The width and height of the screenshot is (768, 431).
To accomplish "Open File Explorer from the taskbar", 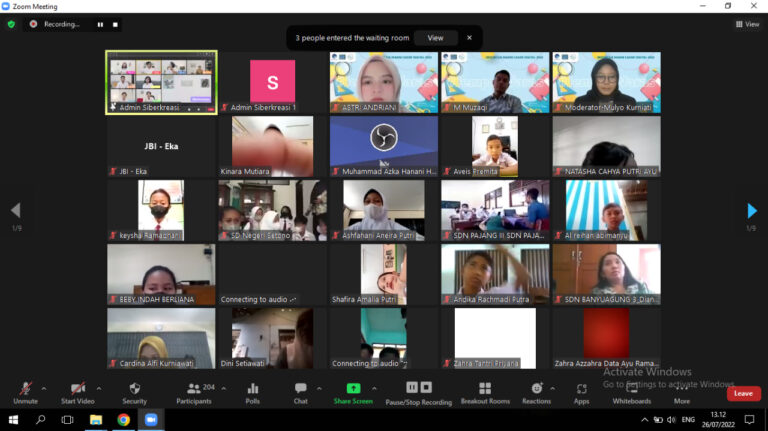I will [x=96, y=420].
